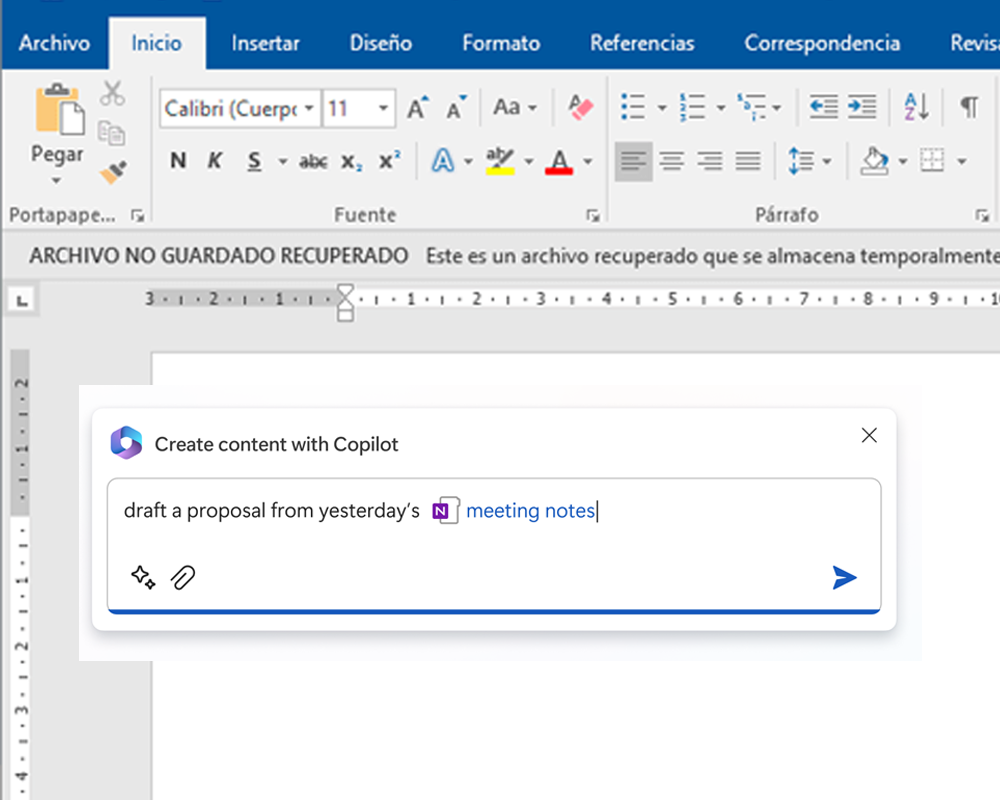Increase font size with larger A icon
This screenshot has width=1000, height=800.
pyautogui.click(x=418, y=107)
